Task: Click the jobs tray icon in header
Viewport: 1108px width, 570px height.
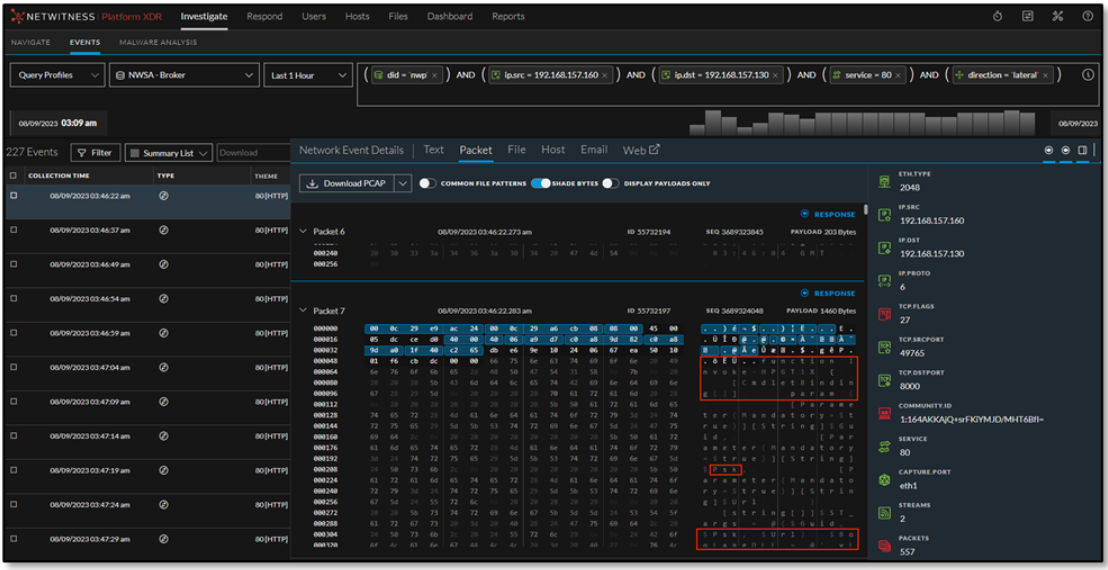Action: point(1027,16)
